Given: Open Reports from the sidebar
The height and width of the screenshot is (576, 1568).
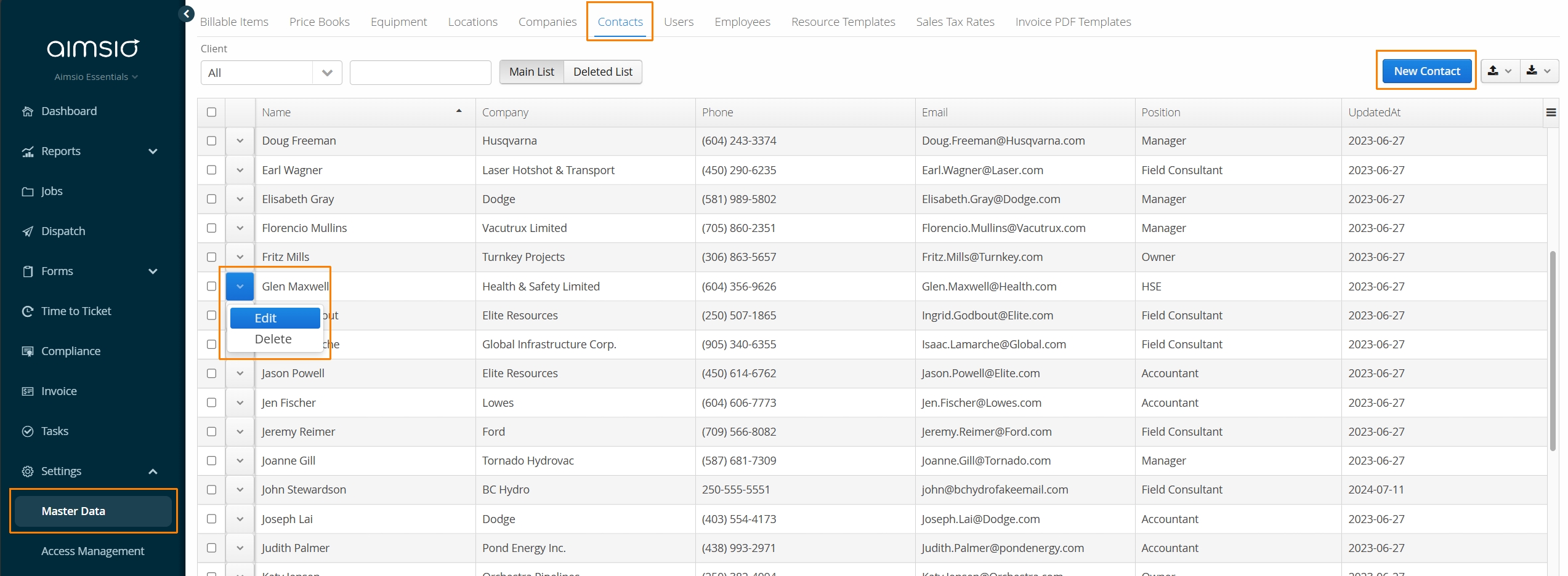Looking at the screenshot, I should (x=60, y=151).
